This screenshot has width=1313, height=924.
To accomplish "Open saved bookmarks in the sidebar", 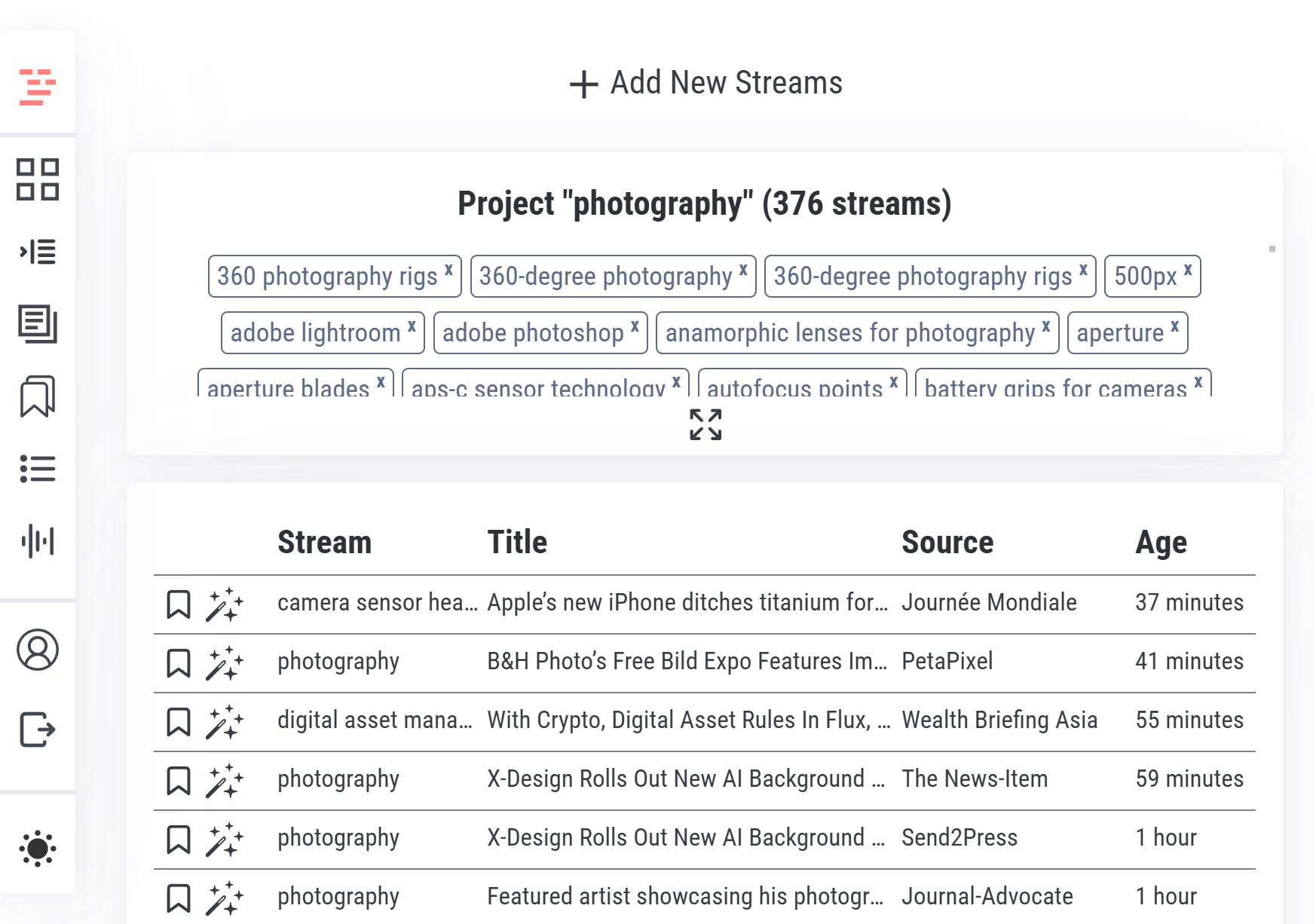I will (38, 396).
